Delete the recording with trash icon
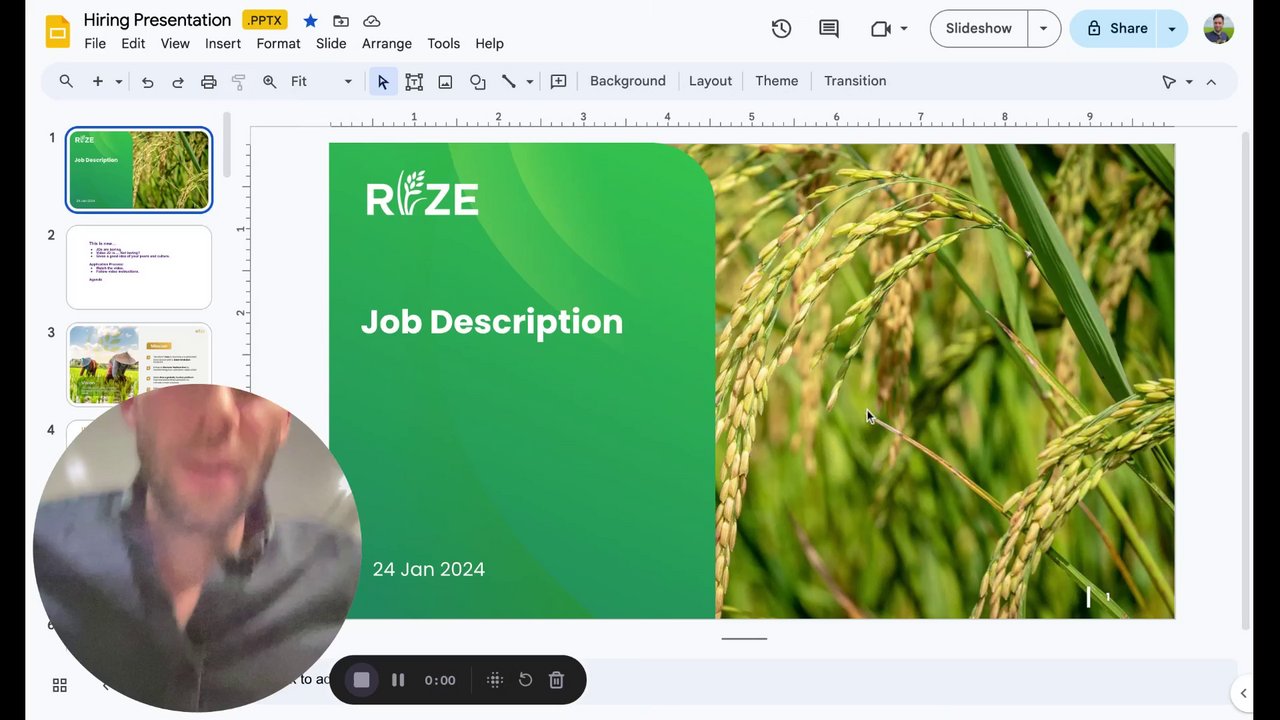The width and height of the screenshot is (1280, 720). coord(557,680)
